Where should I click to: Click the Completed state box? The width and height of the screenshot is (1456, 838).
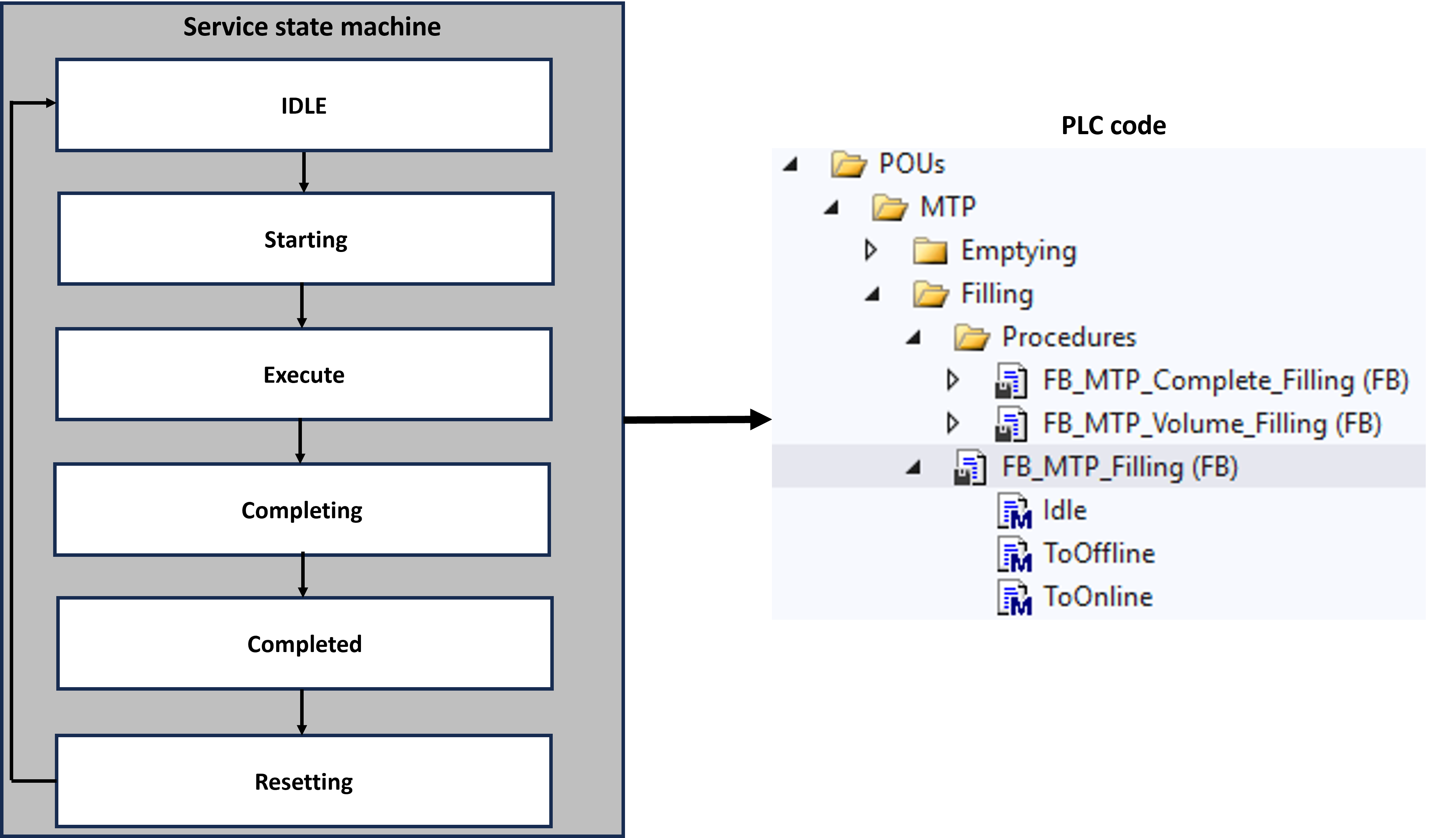click(305, 643)
